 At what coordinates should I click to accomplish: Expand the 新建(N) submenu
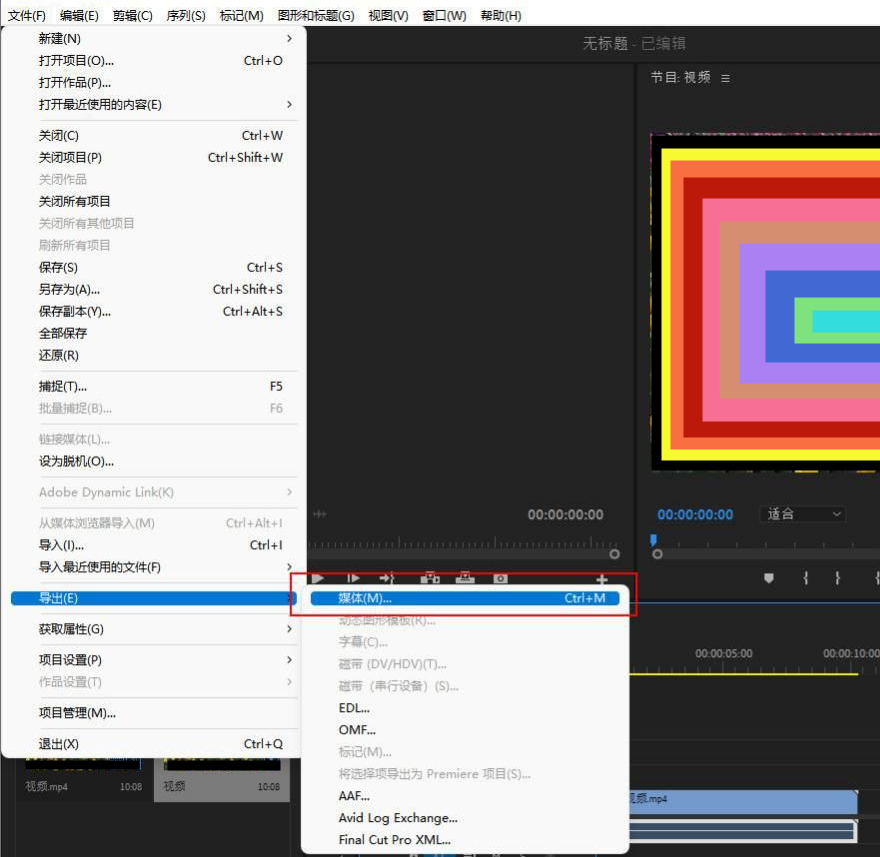click(160, 38)
